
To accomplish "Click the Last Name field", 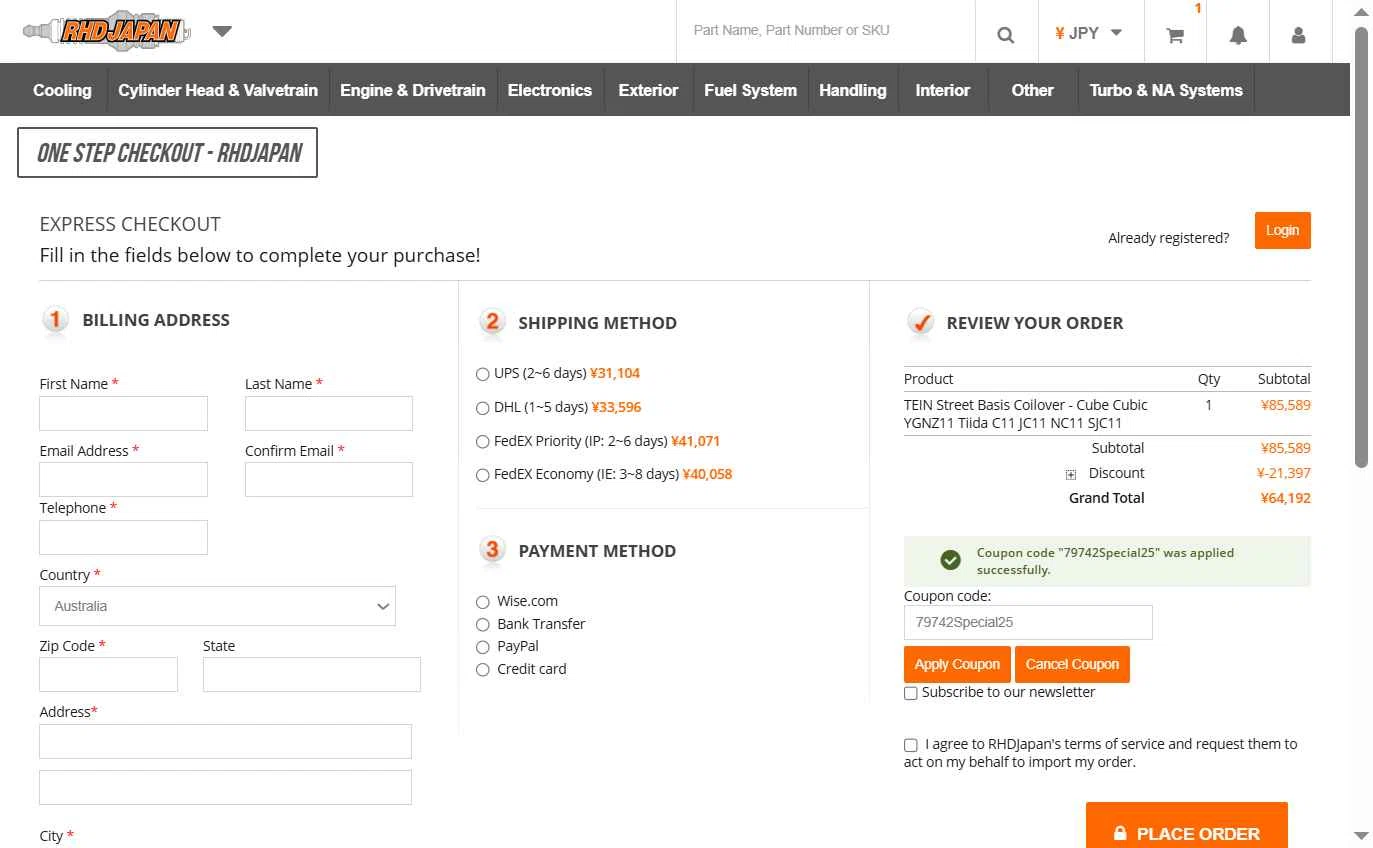I will click(x=329, y=413).
